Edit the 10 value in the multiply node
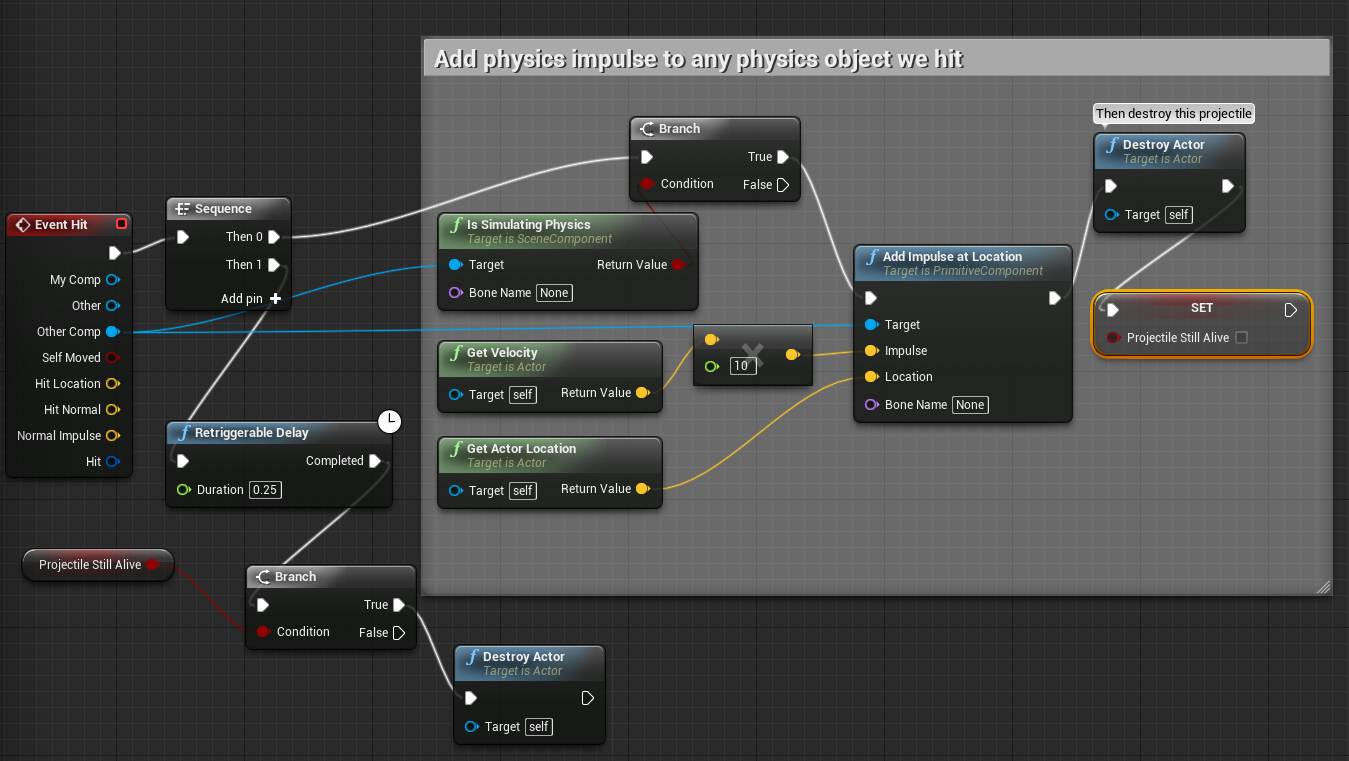This screenshot has height=761, width=1349. pyautogui.click(x=741, y=366)
